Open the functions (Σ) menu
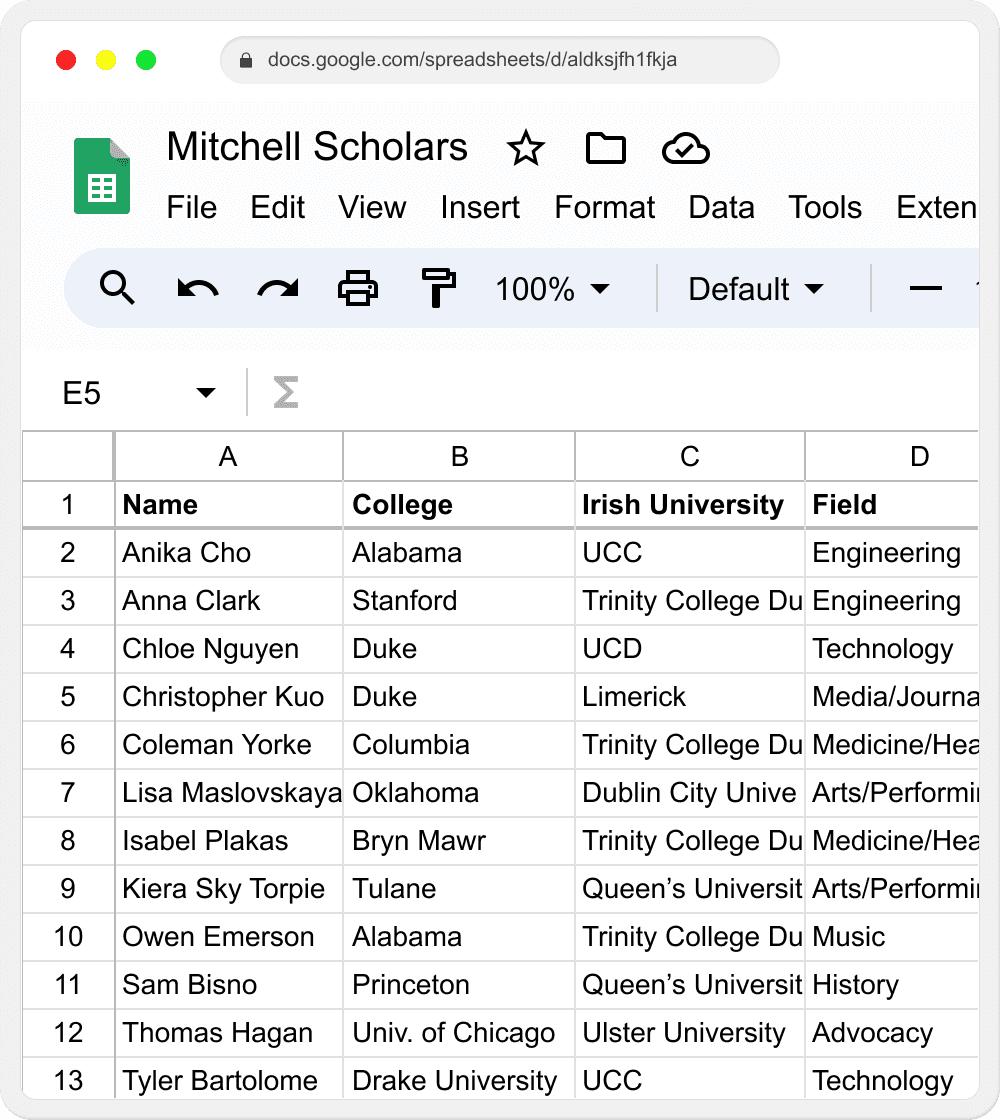This screenshot has height=1120, width=1000. coord(285,393)
